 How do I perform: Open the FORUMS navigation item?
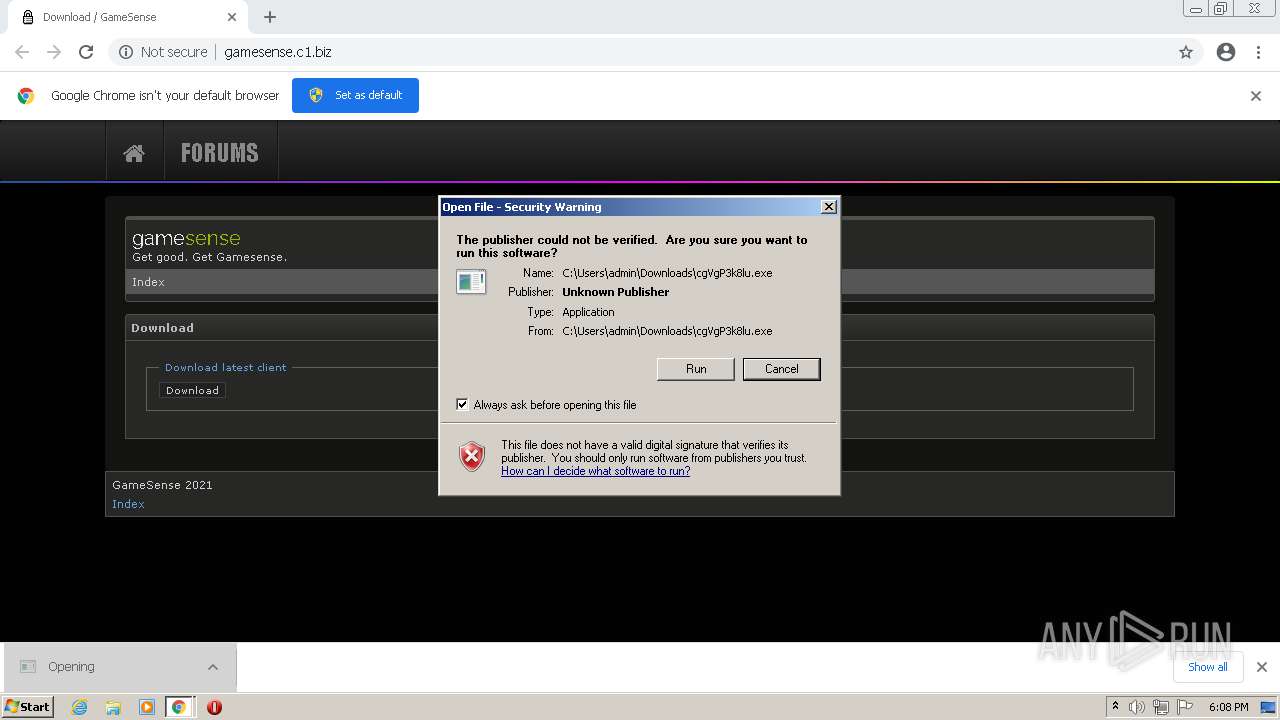click(220, 153)
